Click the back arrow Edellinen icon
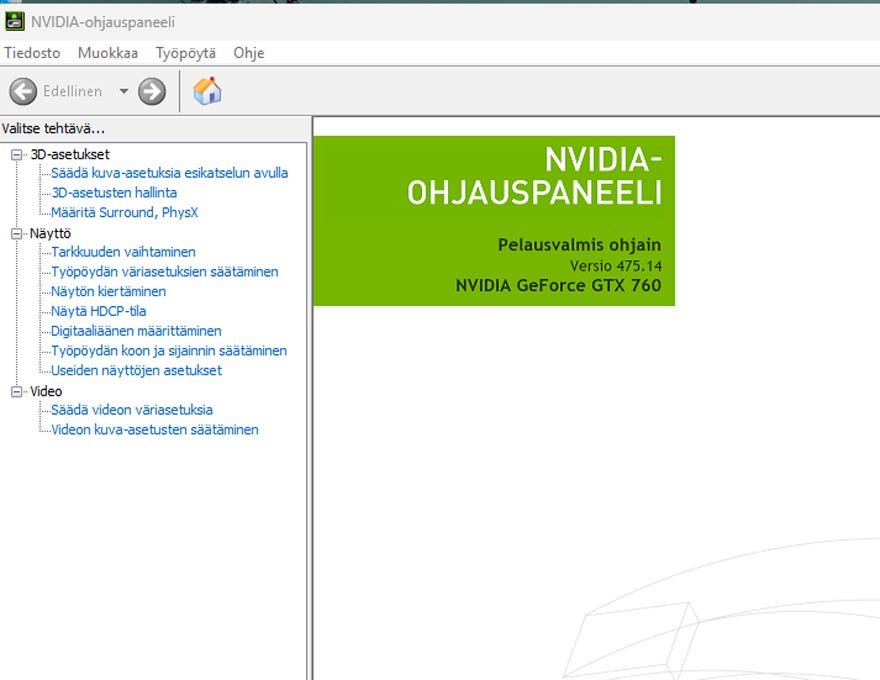 (x=23, y=91)
